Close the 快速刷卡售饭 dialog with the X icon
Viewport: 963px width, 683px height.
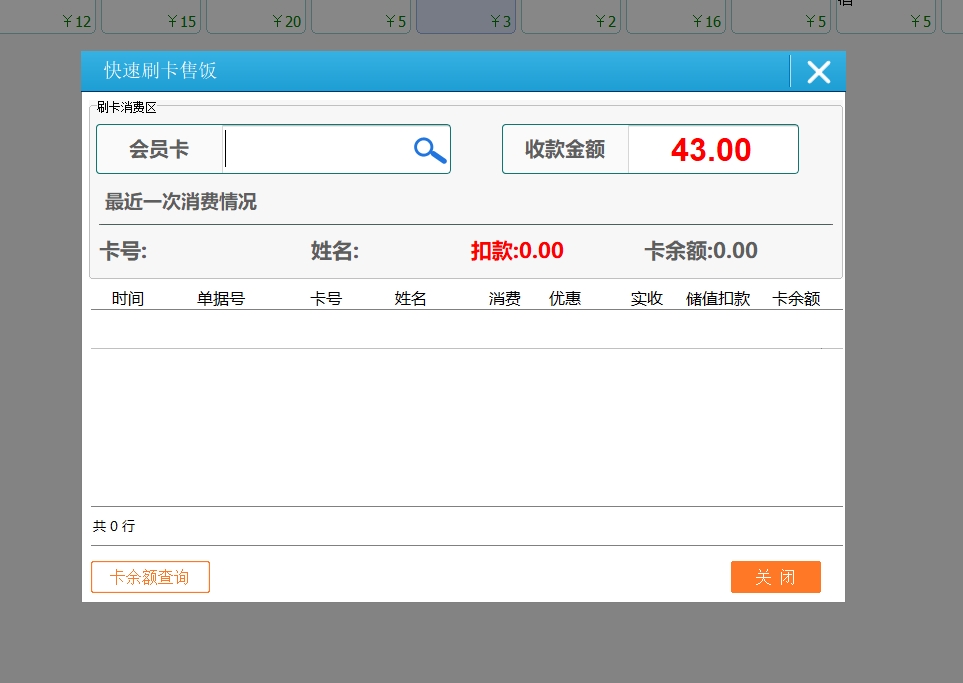[818, 72]
